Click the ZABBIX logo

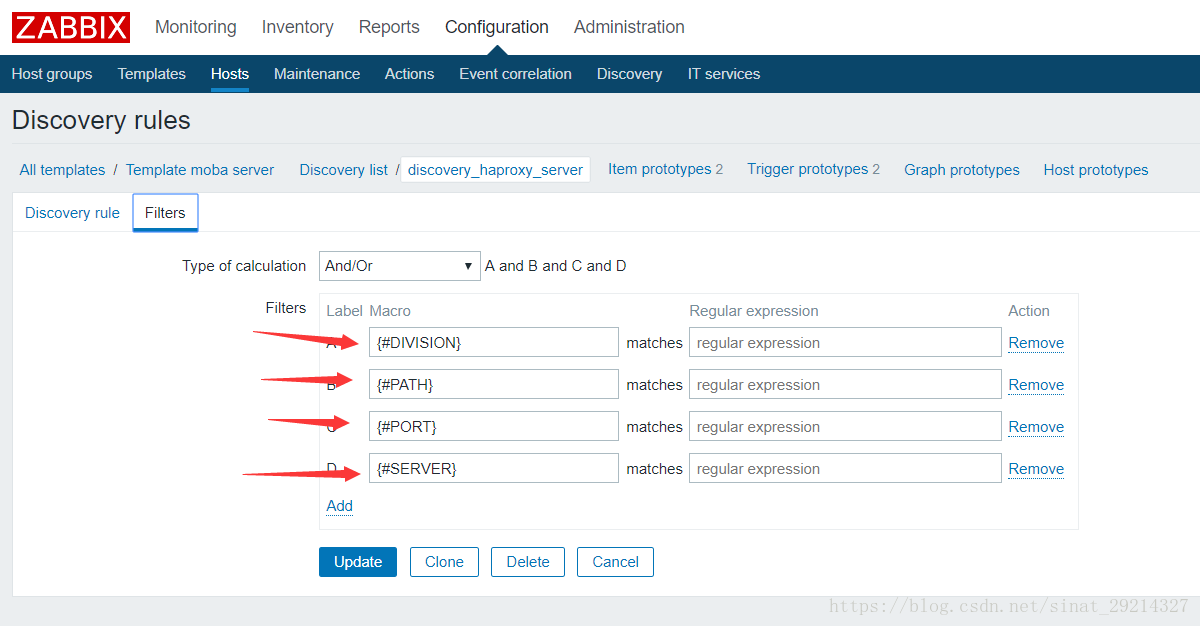click(71, 27)
